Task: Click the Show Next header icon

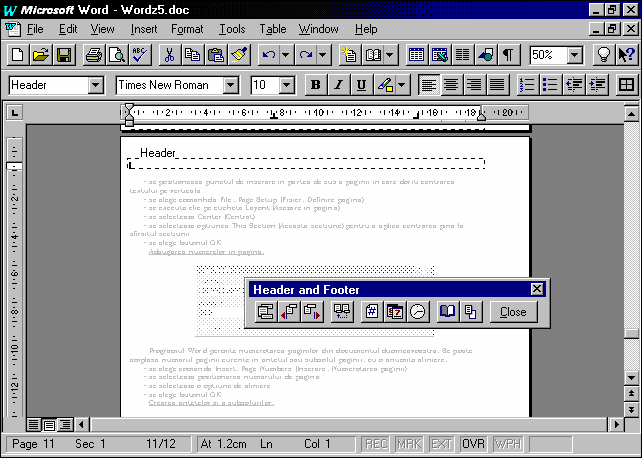Action: click(x=312, y=312)
